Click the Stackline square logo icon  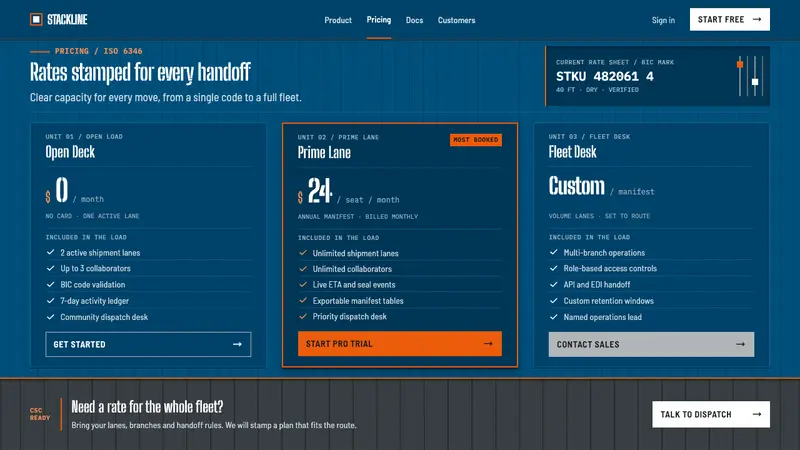pos(36,19)
